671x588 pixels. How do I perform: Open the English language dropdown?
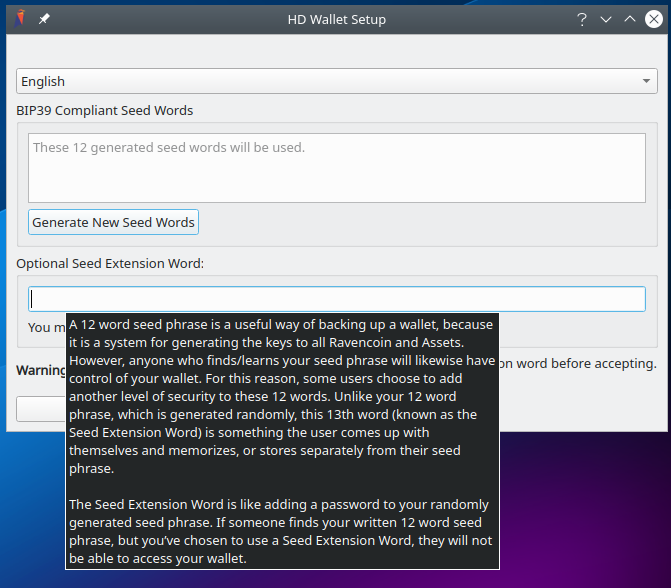(x=337, y=81)
